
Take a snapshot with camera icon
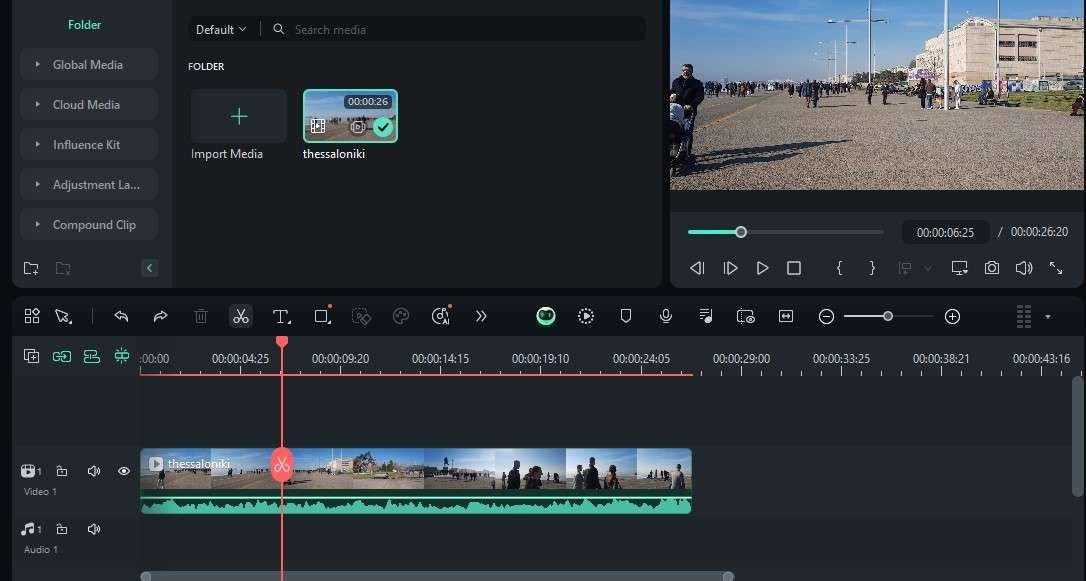tap(992, 268)
